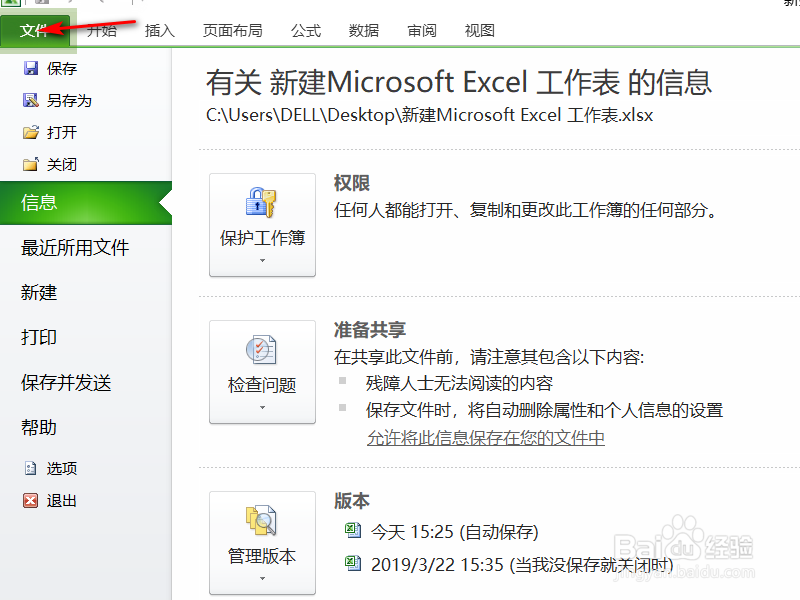Switch to the 开始 ribbon tab
Viewport: 800px width, 600px height.
click(102, 31)
